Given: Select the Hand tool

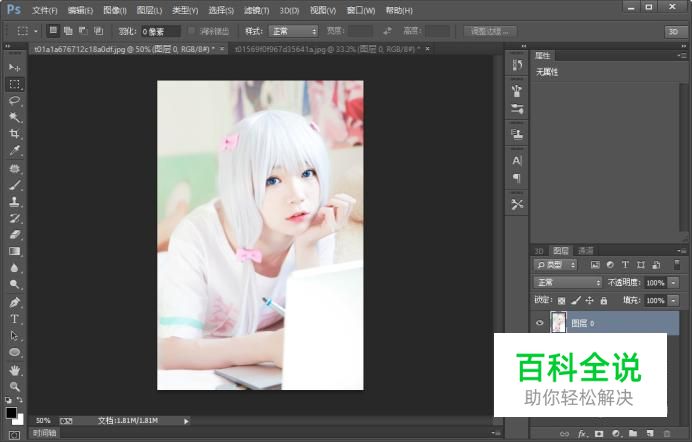Looking at the screenshot, I should (x=14, y=370).
